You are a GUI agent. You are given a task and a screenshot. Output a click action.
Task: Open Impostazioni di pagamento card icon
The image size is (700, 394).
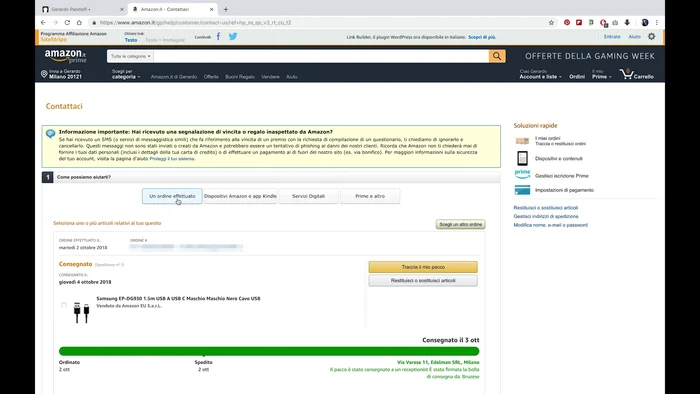pos(522,190)
